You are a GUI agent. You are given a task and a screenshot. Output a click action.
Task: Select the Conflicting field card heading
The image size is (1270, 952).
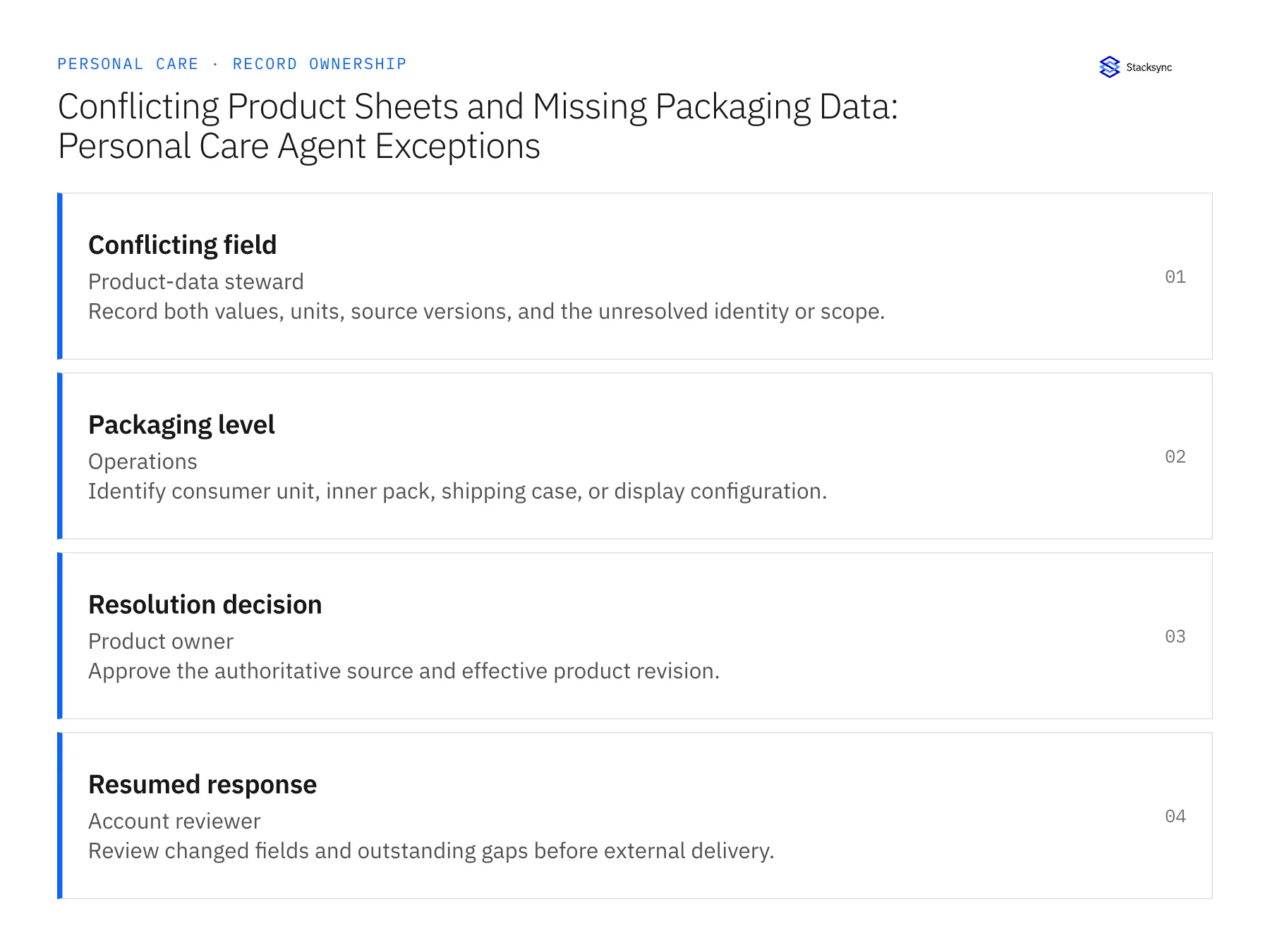pos(182,245)
